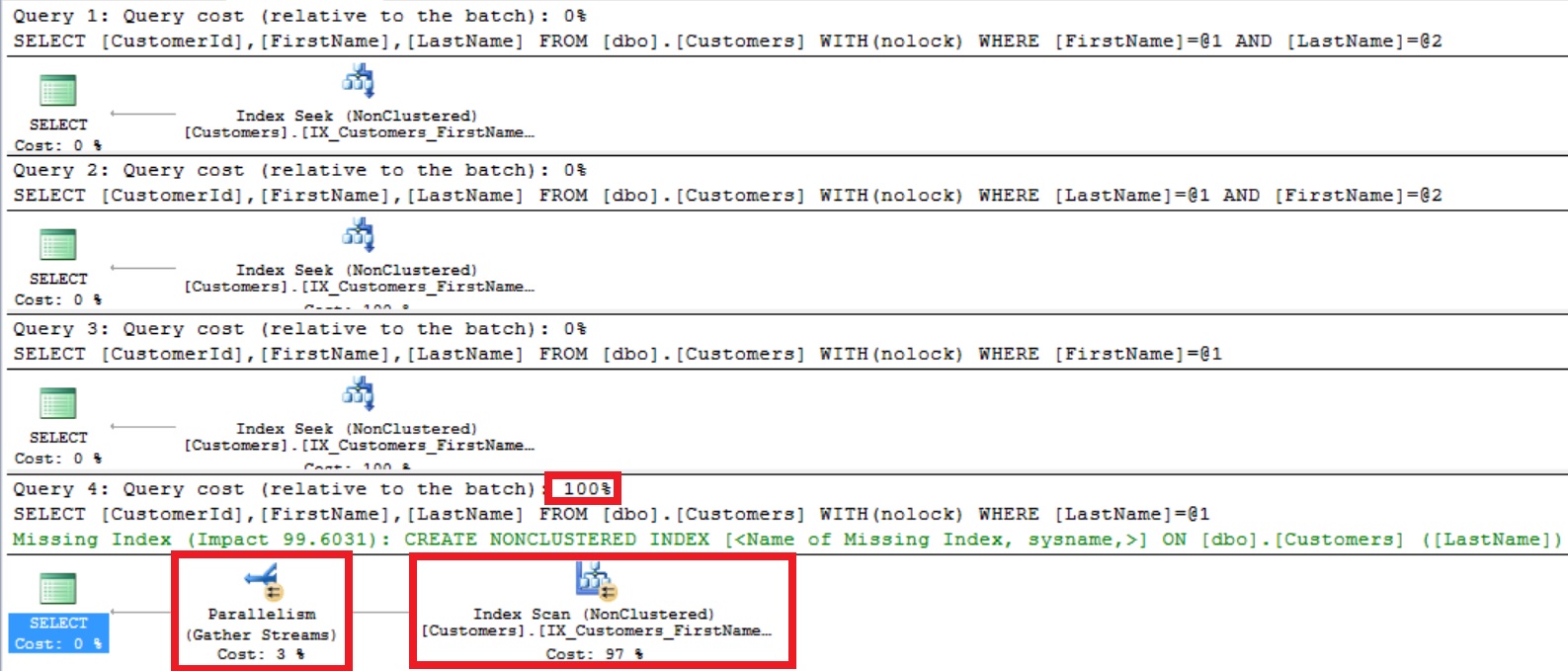
Task: Click Query 2 [Customers].[IX_Customers_FirstName… object name
Action: 359,287
